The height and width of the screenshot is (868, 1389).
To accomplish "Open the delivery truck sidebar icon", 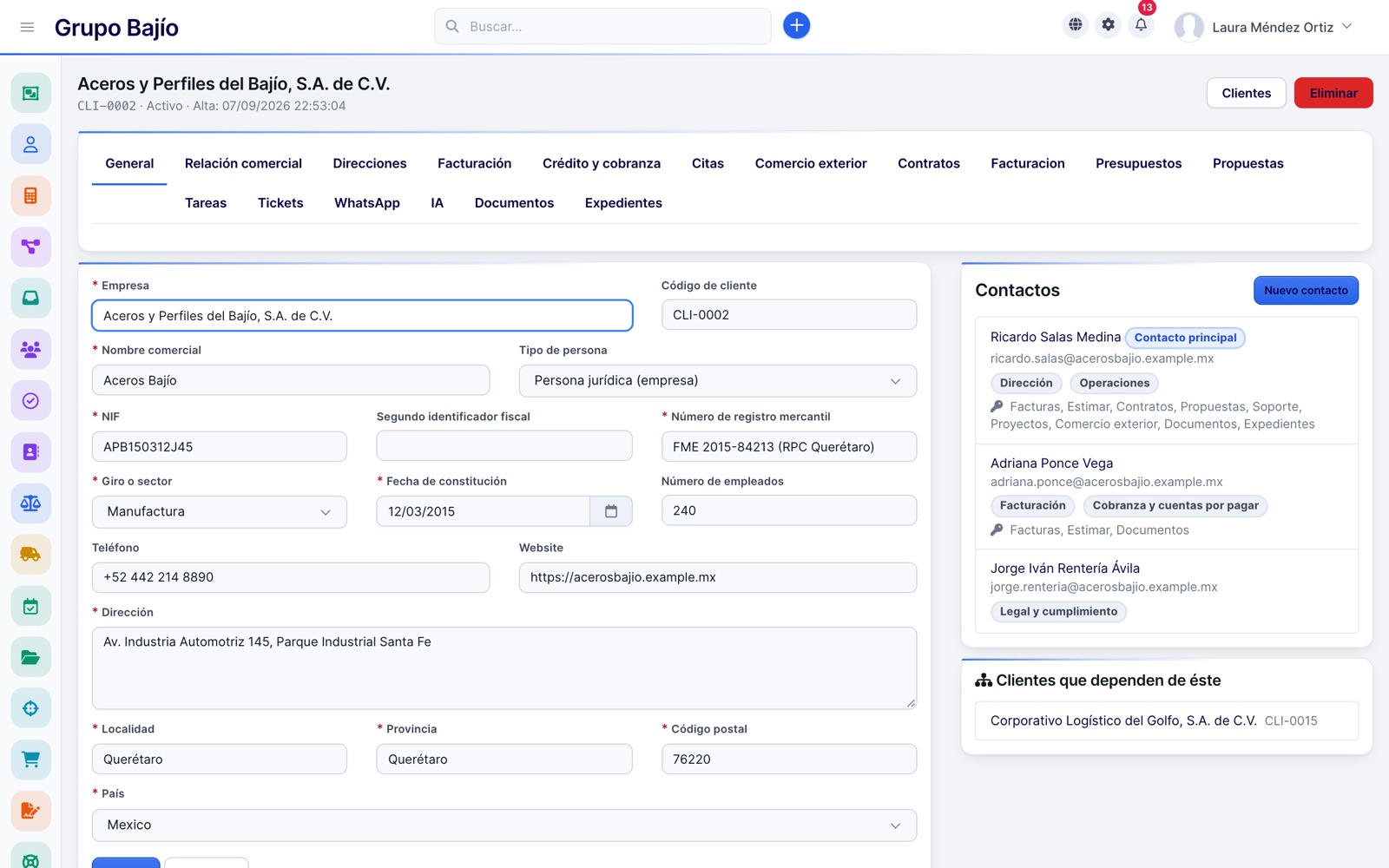I will (30, 554).
